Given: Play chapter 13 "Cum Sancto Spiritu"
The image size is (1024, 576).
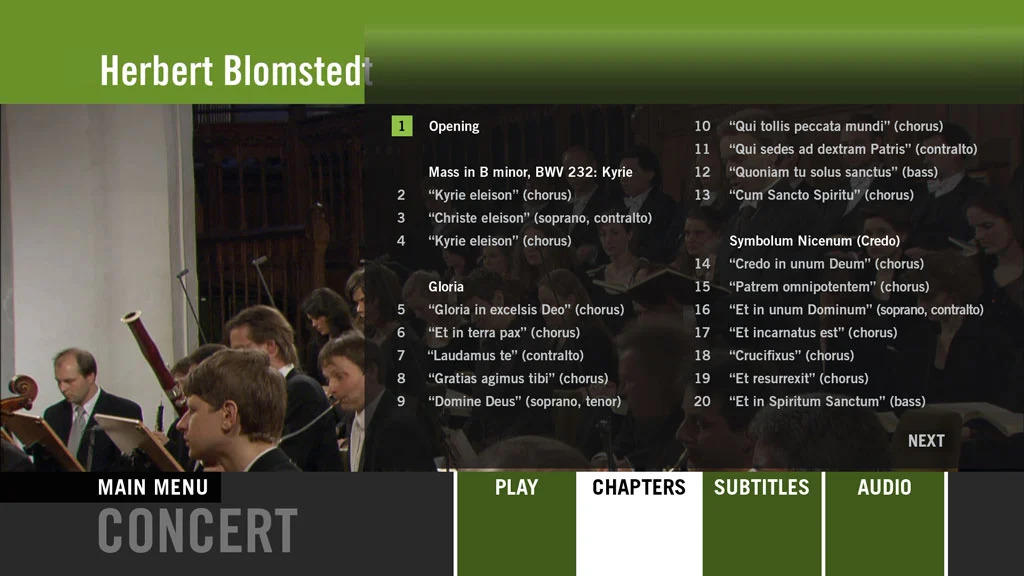Looking at the screenshot, I should [x=822, y=195].
